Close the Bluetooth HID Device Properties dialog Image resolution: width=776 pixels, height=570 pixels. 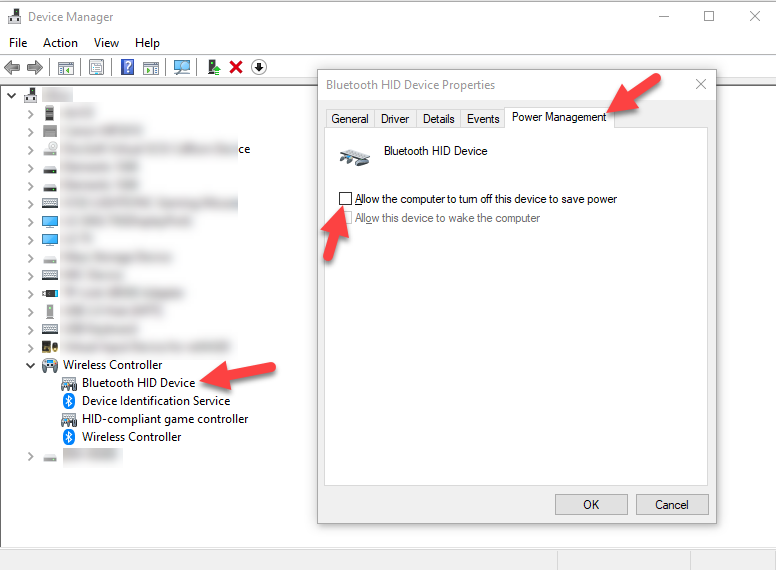click(701, 84)
